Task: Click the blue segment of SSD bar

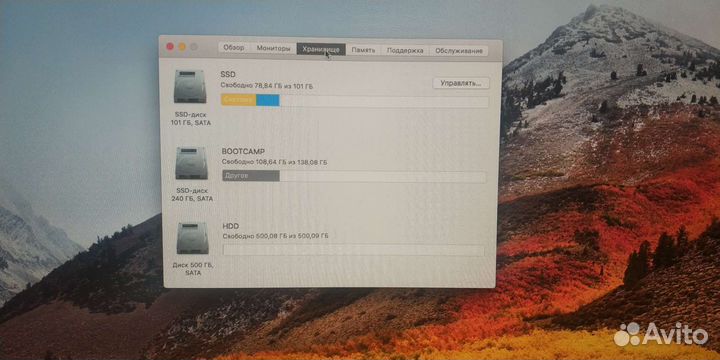Action: click(268, 101)
